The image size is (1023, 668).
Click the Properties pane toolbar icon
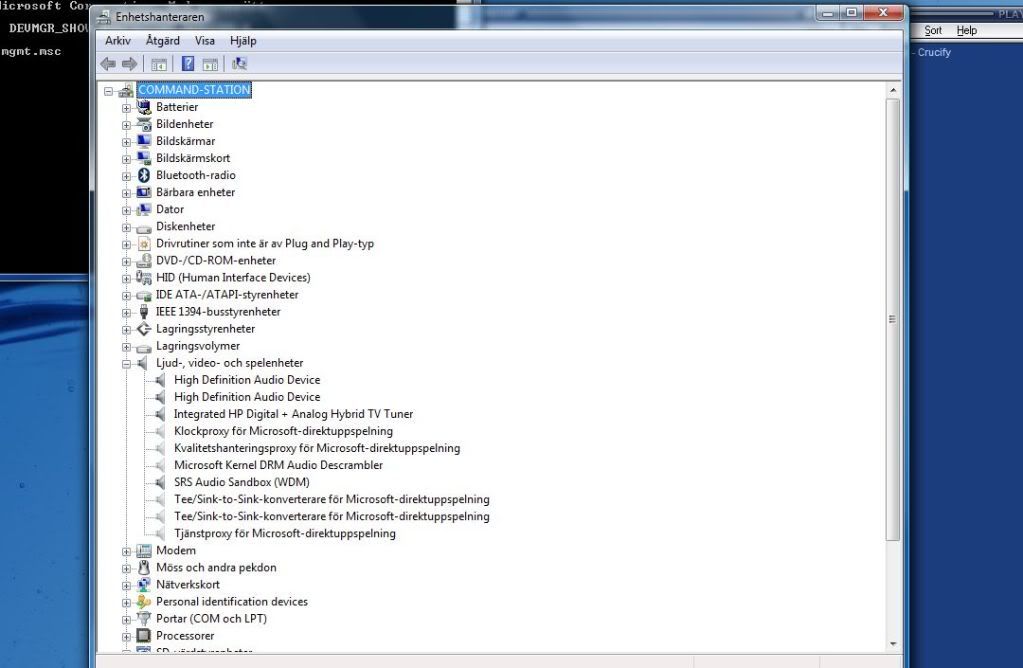coord(210,64)
